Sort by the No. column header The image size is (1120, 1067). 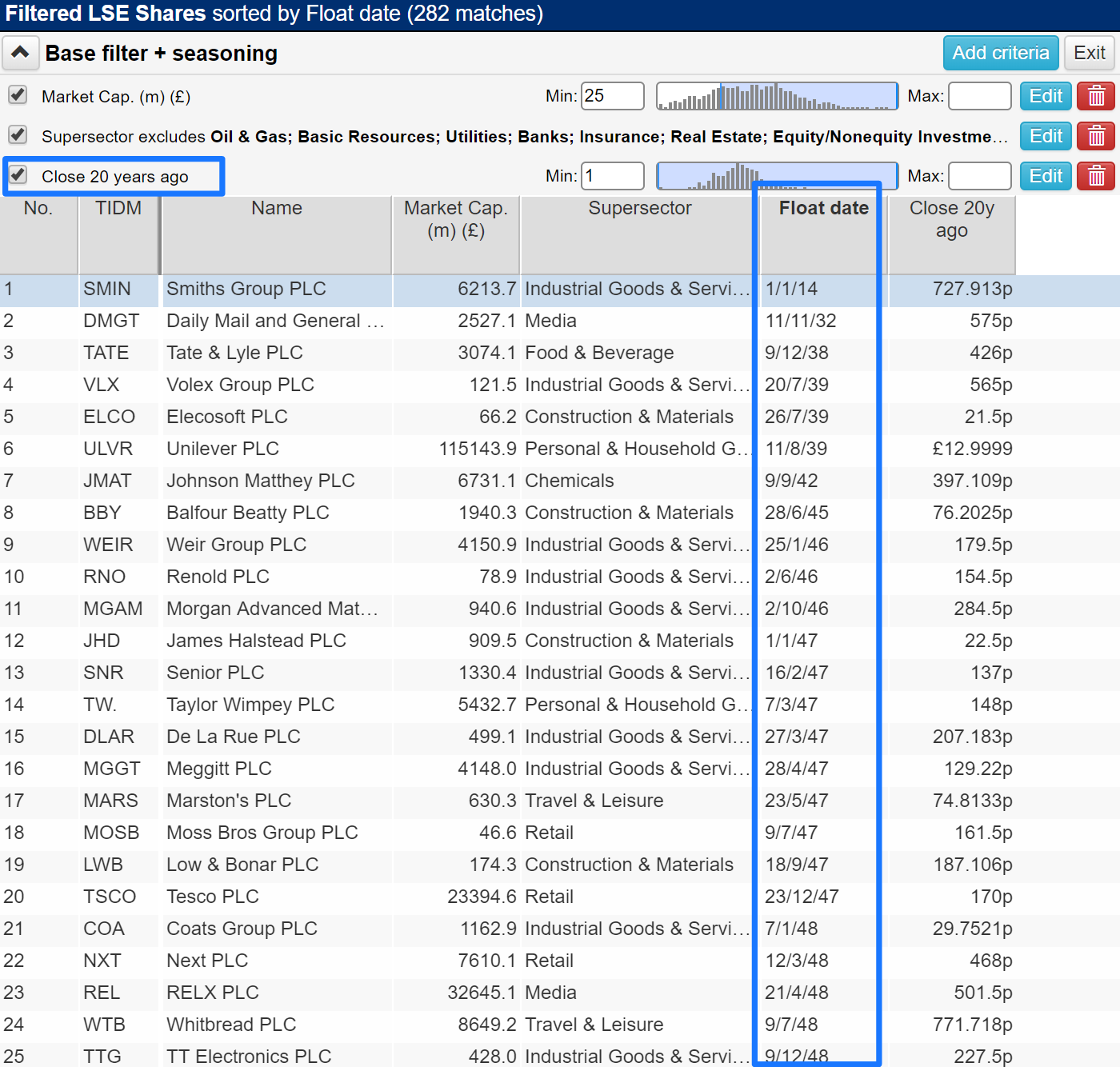(x=38, y=234)
